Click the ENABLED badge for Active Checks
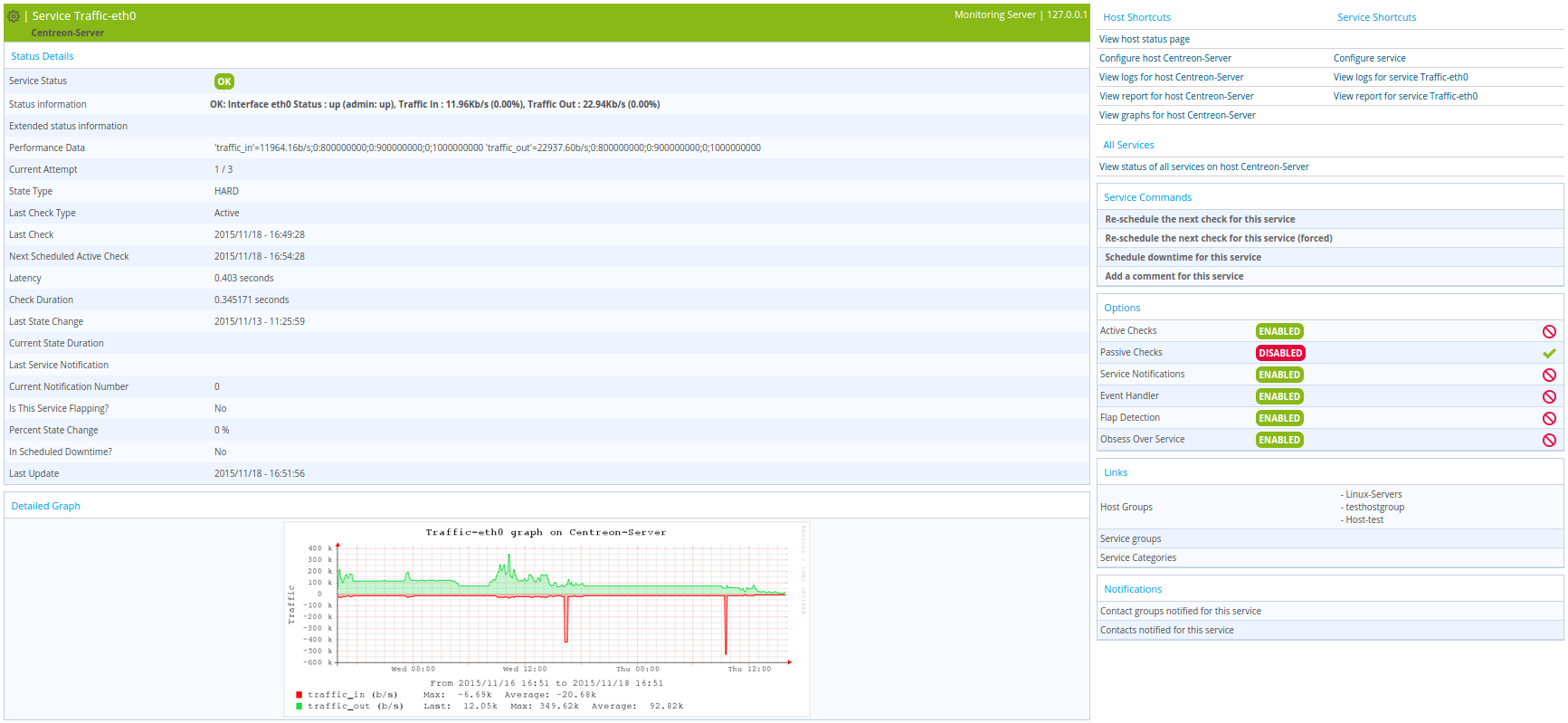The image size is (1568, 723). [x=1279, y=331]
